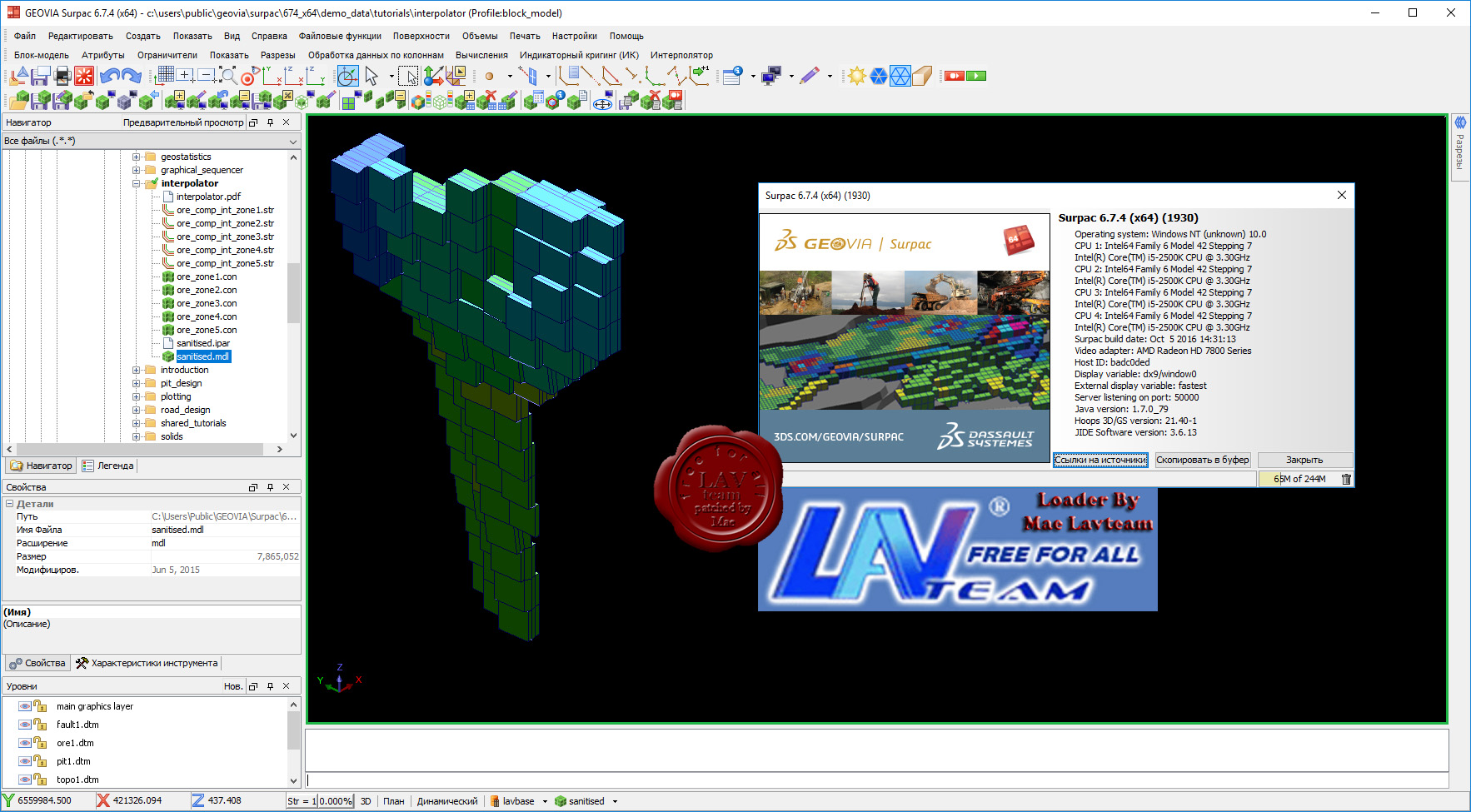Toggle visibility of ore1.dtm layer
This screenshot has height=812, width=1471.
(25, 743)
